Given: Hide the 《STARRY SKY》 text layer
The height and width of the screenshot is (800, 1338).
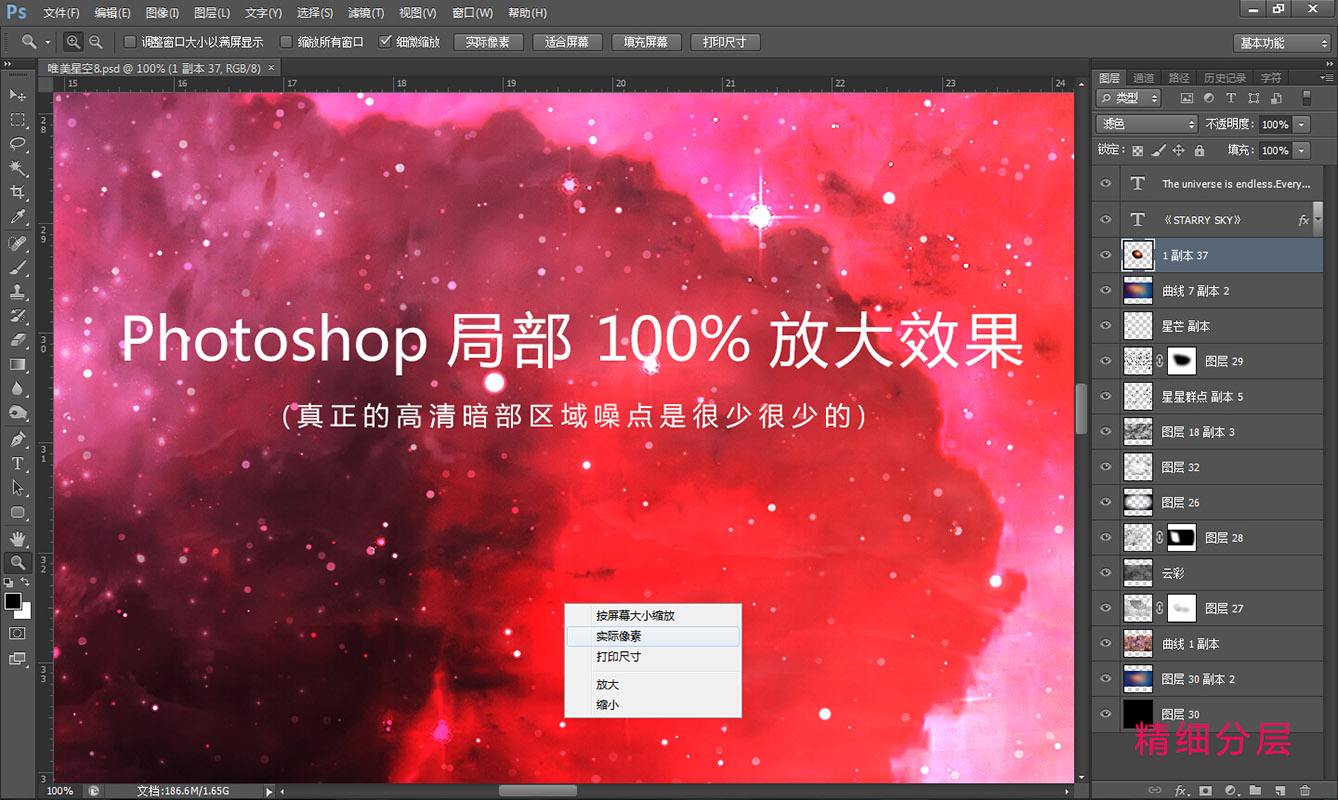Looking at the screenshot, I should click(1106, 220).
